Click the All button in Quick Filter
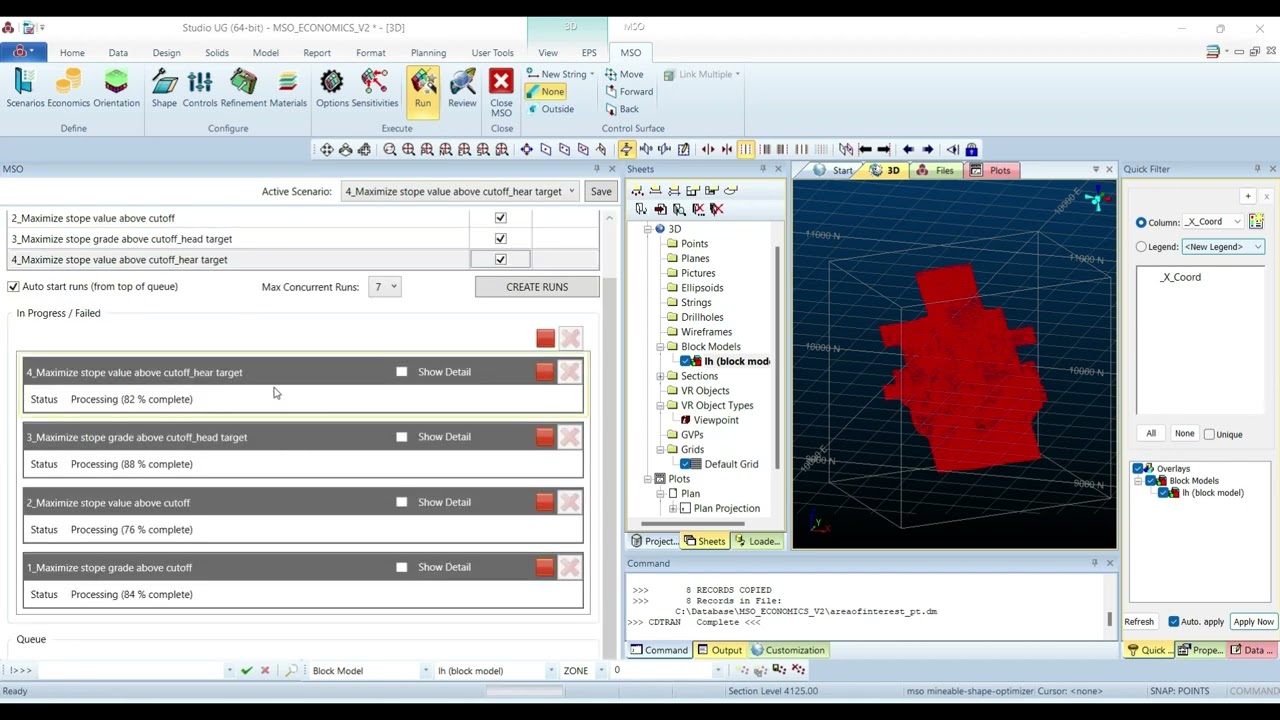Viewport: 1280px width, 720px height. coord(1151,434)
